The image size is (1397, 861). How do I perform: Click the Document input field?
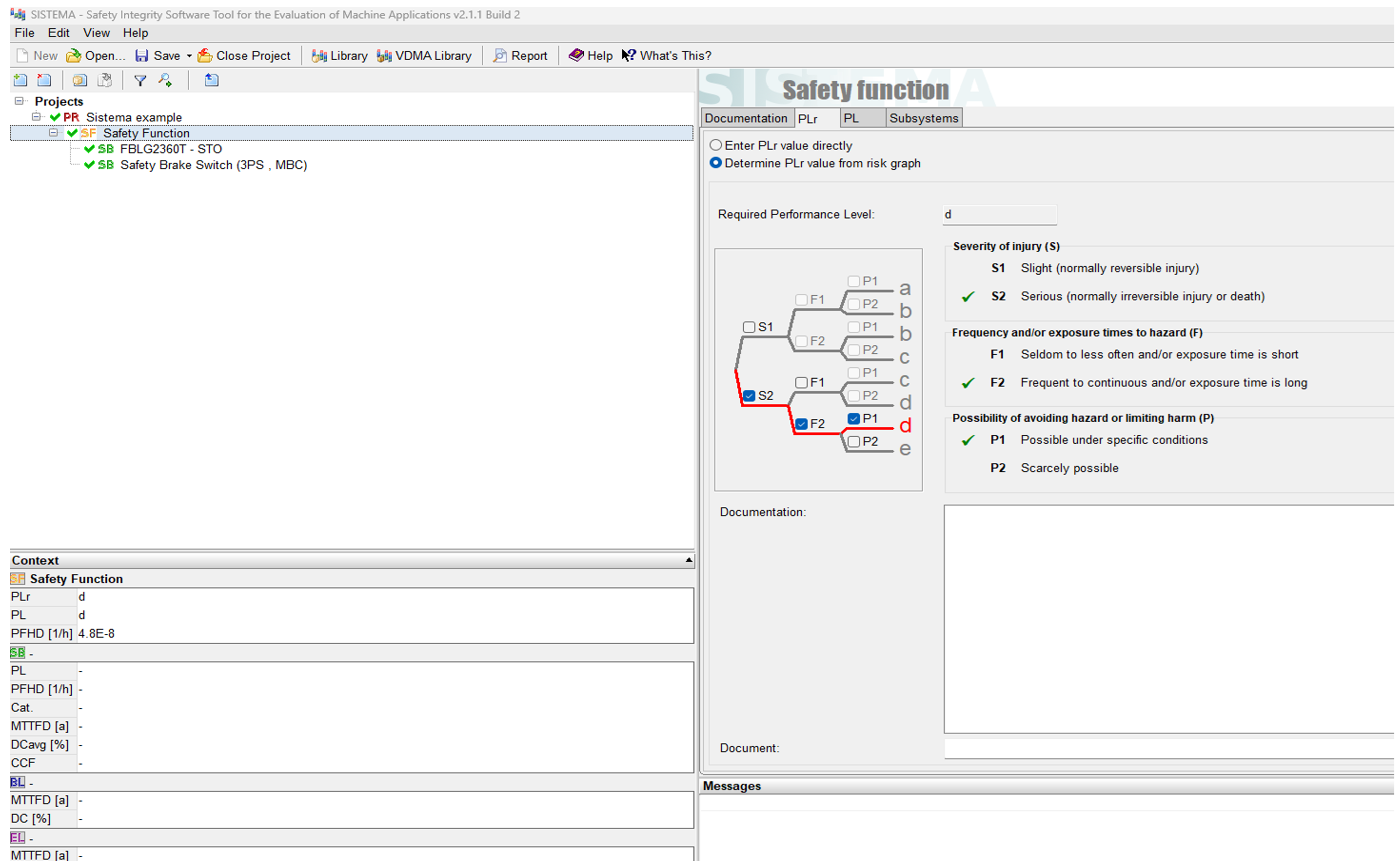point(1169,748)
